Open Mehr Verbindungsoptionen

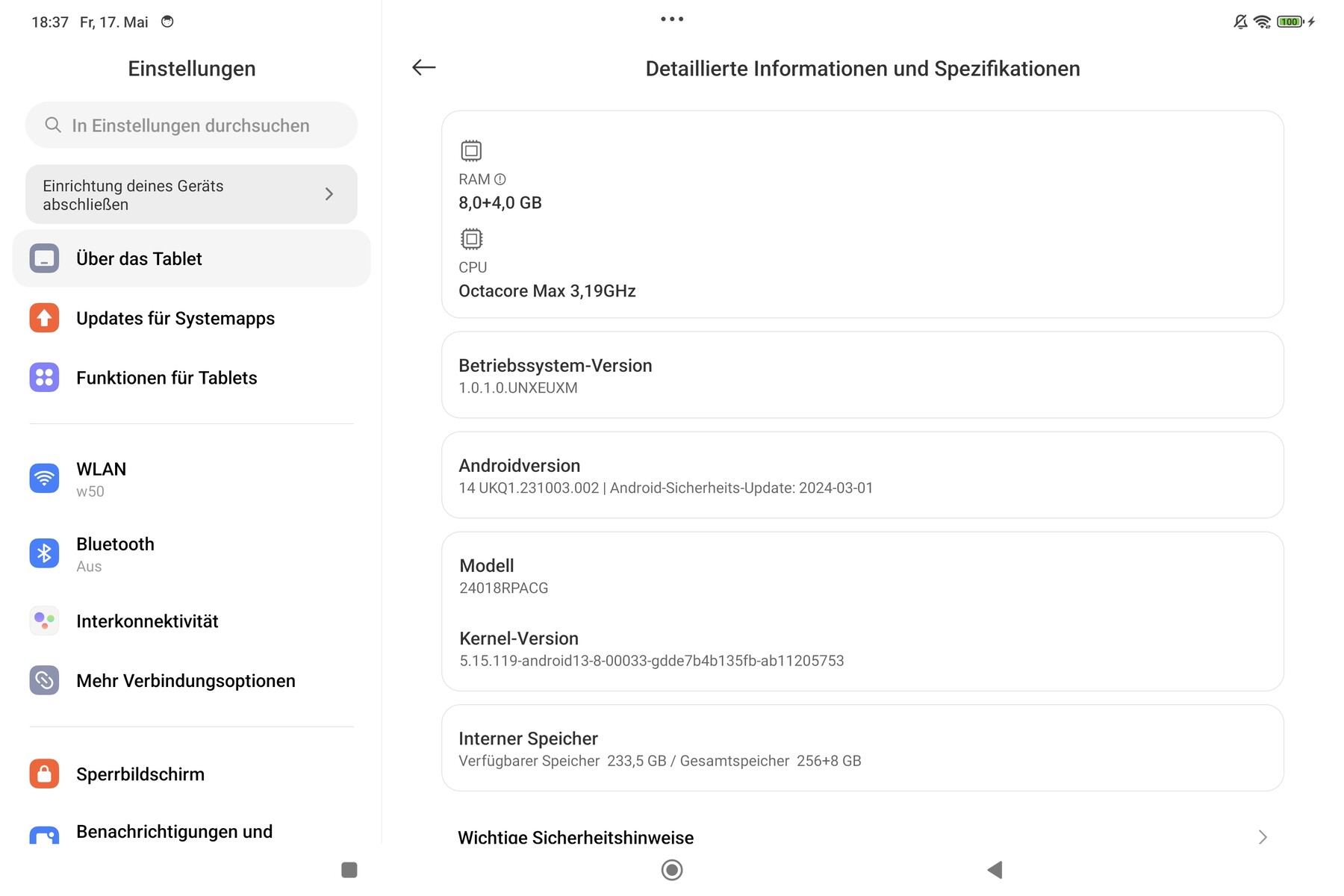click(x=186, y=681)
